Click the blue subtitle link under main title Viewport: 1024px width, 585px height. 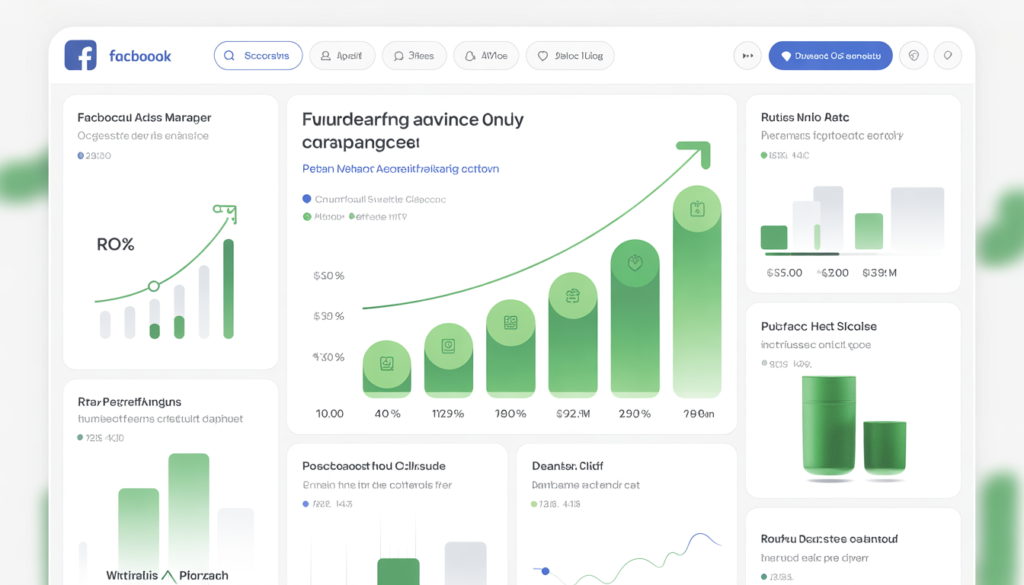(x=400, y=169)
